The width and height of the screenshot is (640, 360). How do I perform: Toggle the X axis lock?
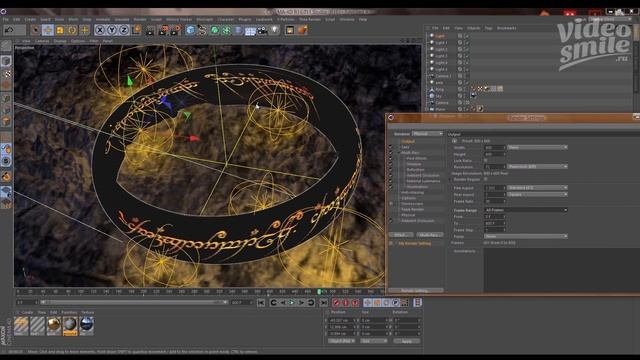click(x=100, y=30)
